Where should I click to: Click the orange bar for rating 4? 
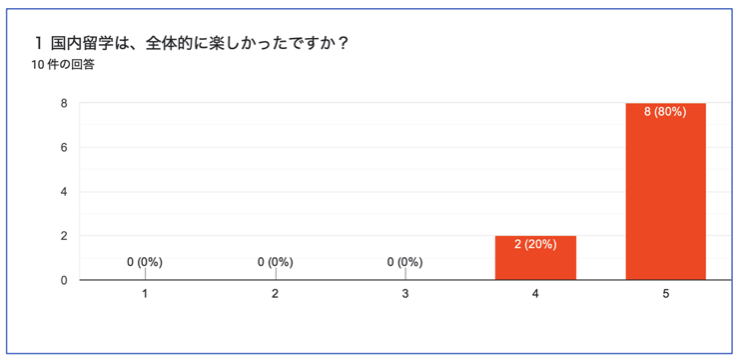click(x=535, y=258)
